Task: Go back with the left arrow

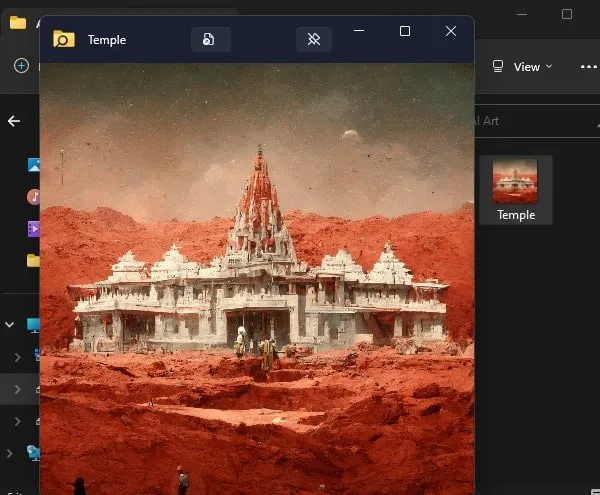Action: point(14,121)
